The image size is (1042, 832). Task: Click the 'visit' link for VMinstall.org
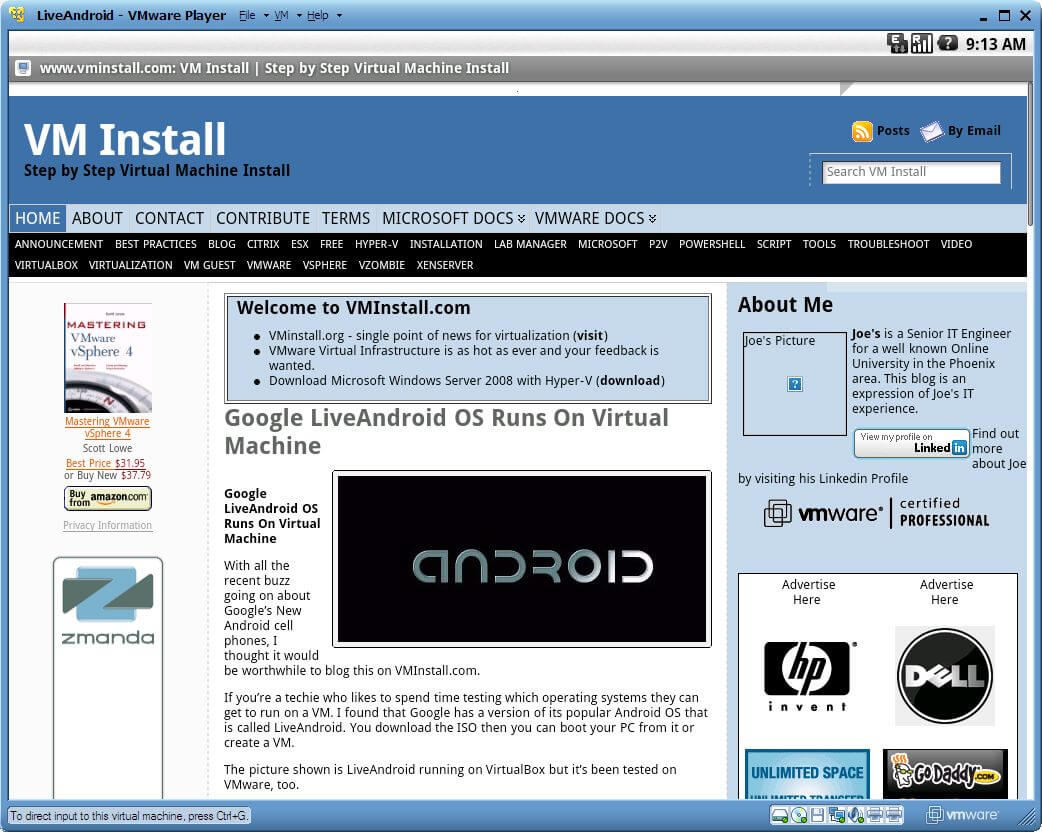pos(589,336)
